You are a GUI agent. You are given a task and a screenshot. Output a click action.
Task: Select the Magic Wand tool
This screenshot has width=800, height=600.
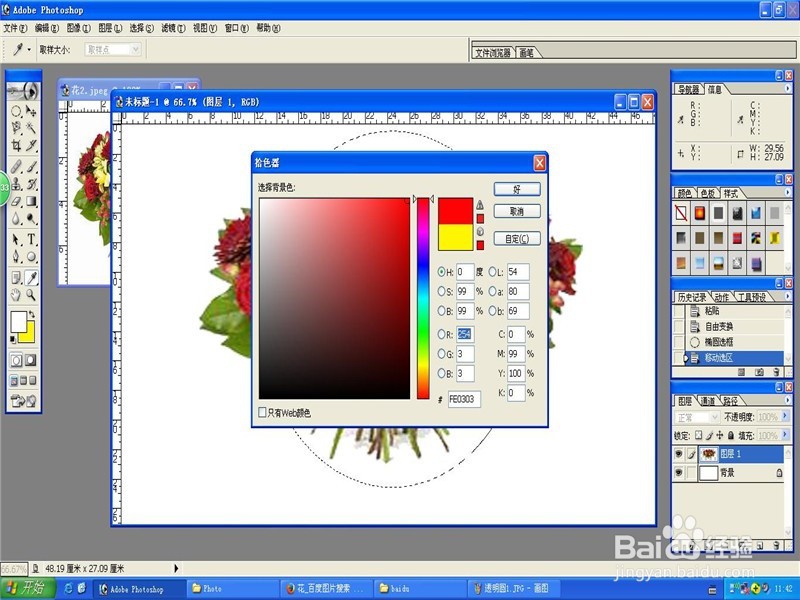[x=31, y=128]
